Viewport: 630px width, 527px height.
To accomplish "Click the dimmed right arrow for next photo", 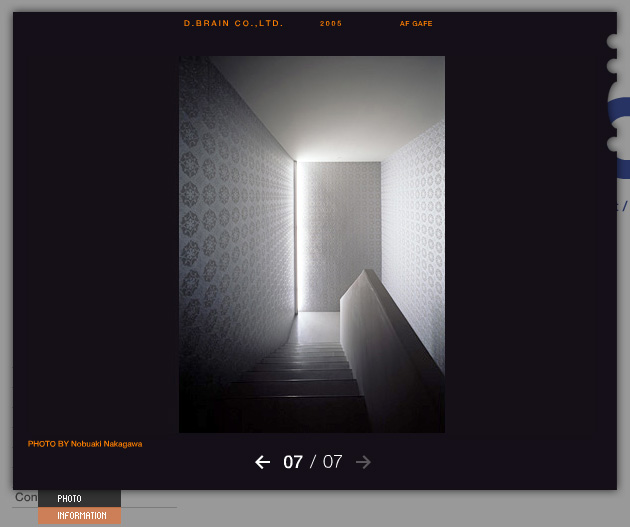I will [363, 462].
